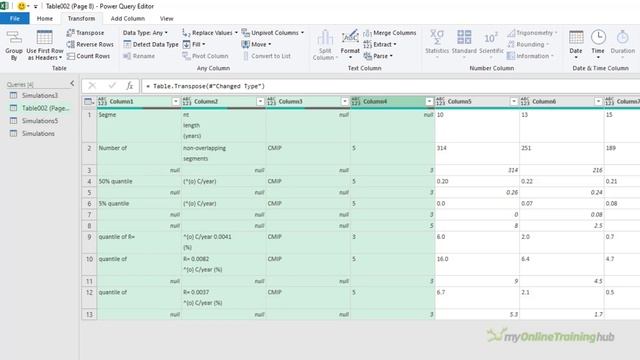Open Column6 filter dropdown
This screenshot has height=360, width=640.
pos(598,101)
